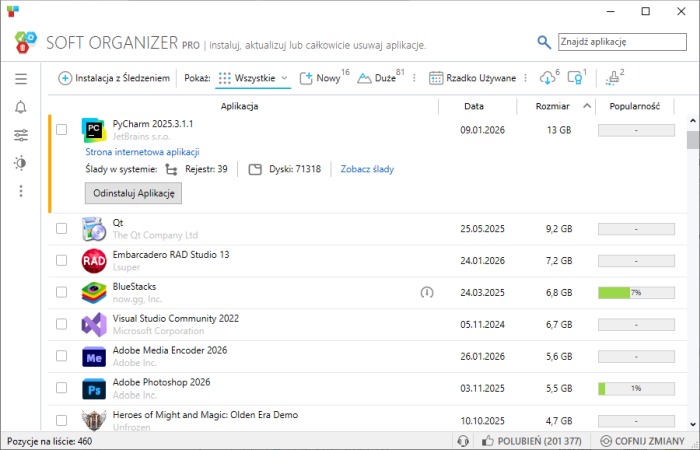Click the Adobe Media Encoder icon

94,357
